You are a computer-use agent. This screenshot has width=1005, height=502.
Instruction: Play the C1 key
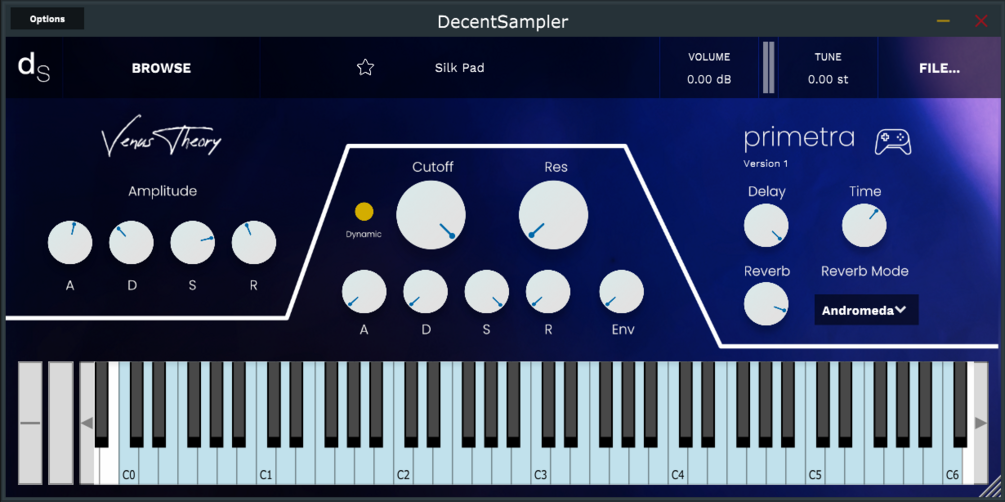click(265, 466)
